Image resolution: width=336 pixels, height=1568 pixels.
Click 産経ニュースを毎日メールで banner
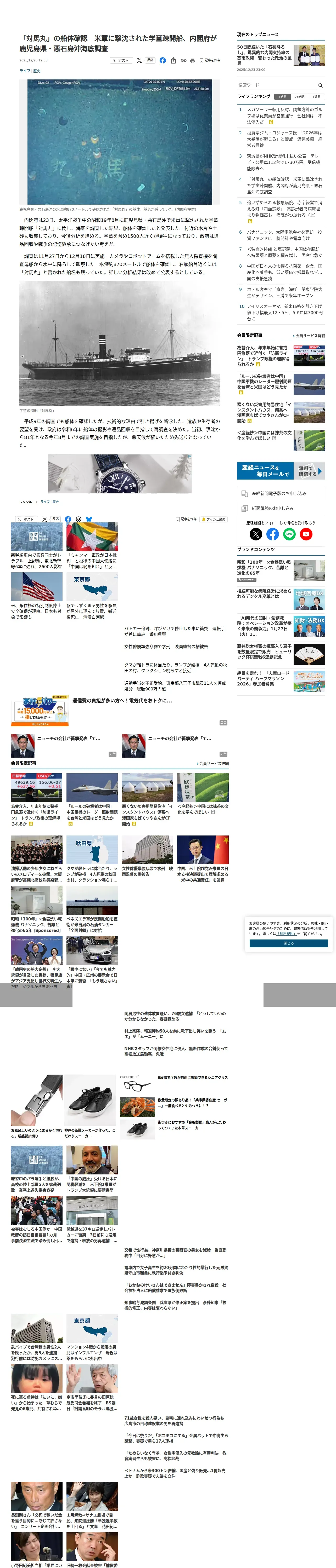coord(281,470)
